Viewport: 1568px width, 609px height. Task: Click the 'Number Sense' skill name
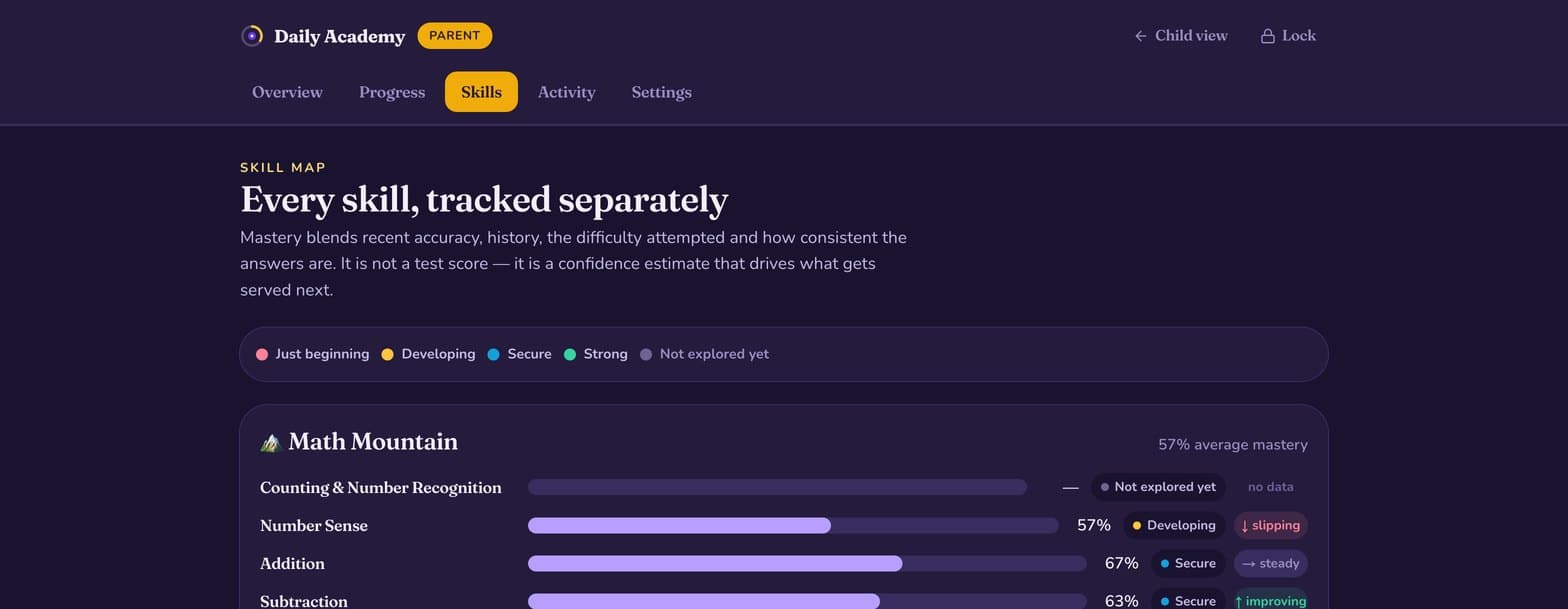(x=314, y=526)
